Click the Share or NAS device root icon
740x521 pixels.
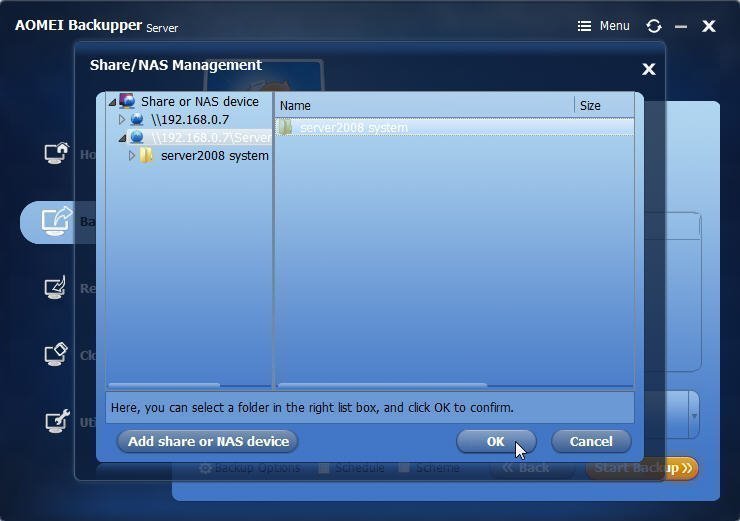pyautogui.click(x=127, y=101)
